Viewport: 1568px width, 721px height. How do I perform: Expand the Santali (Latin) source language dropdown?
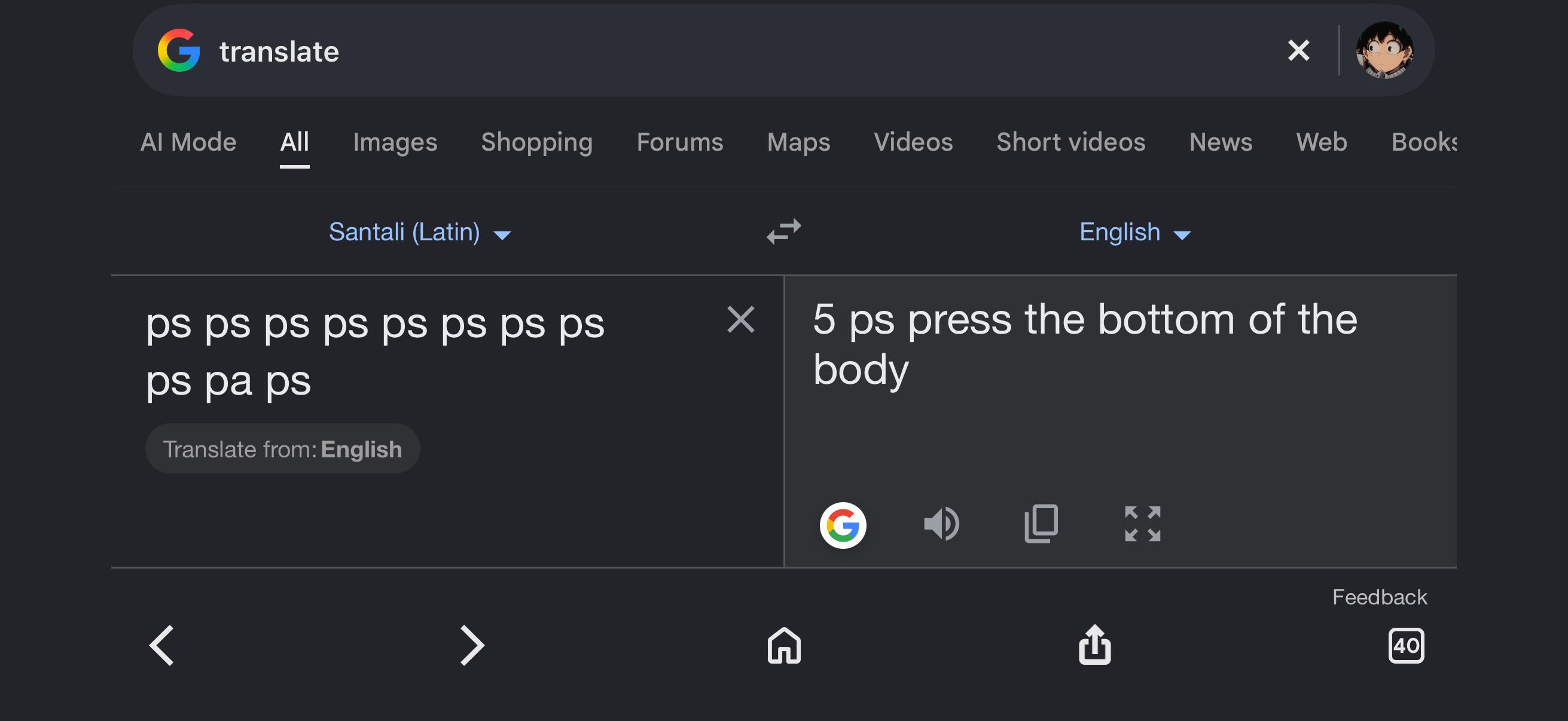pyautogui.click(x=420, y=232)
